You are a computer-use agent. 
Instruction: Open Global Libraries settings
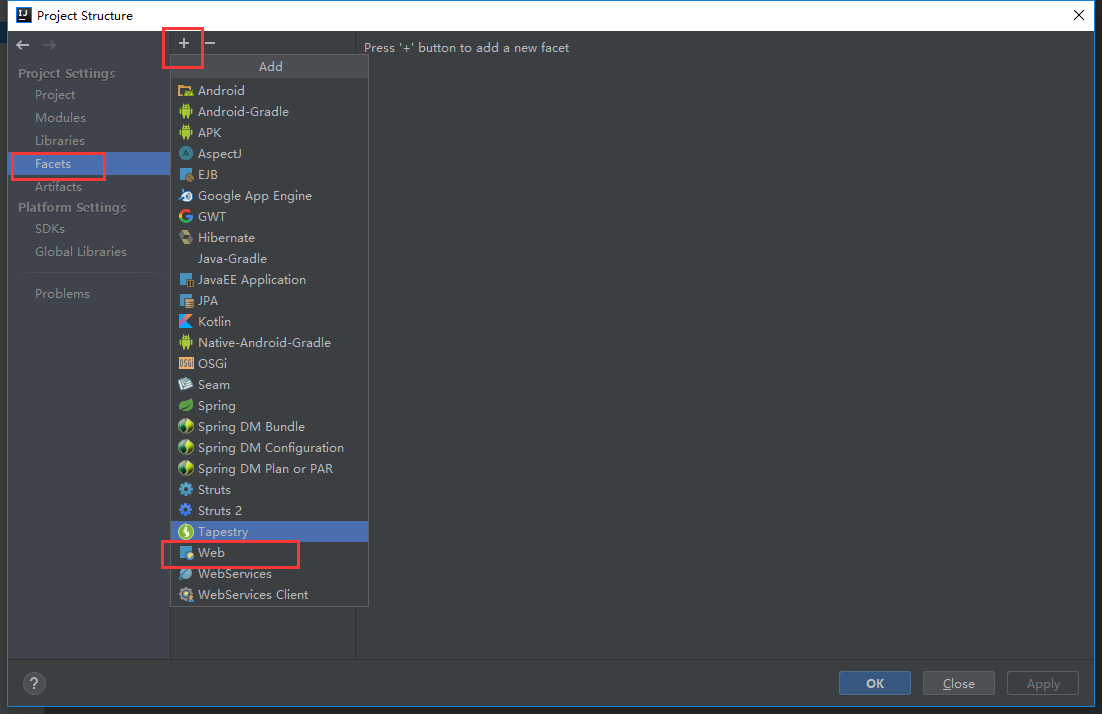click(81, 252)
